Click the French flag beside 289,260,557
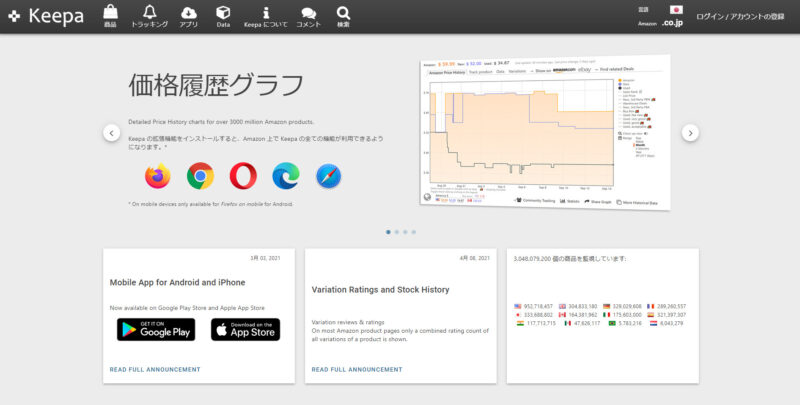The image size is (800, 405). click(651, 307)
